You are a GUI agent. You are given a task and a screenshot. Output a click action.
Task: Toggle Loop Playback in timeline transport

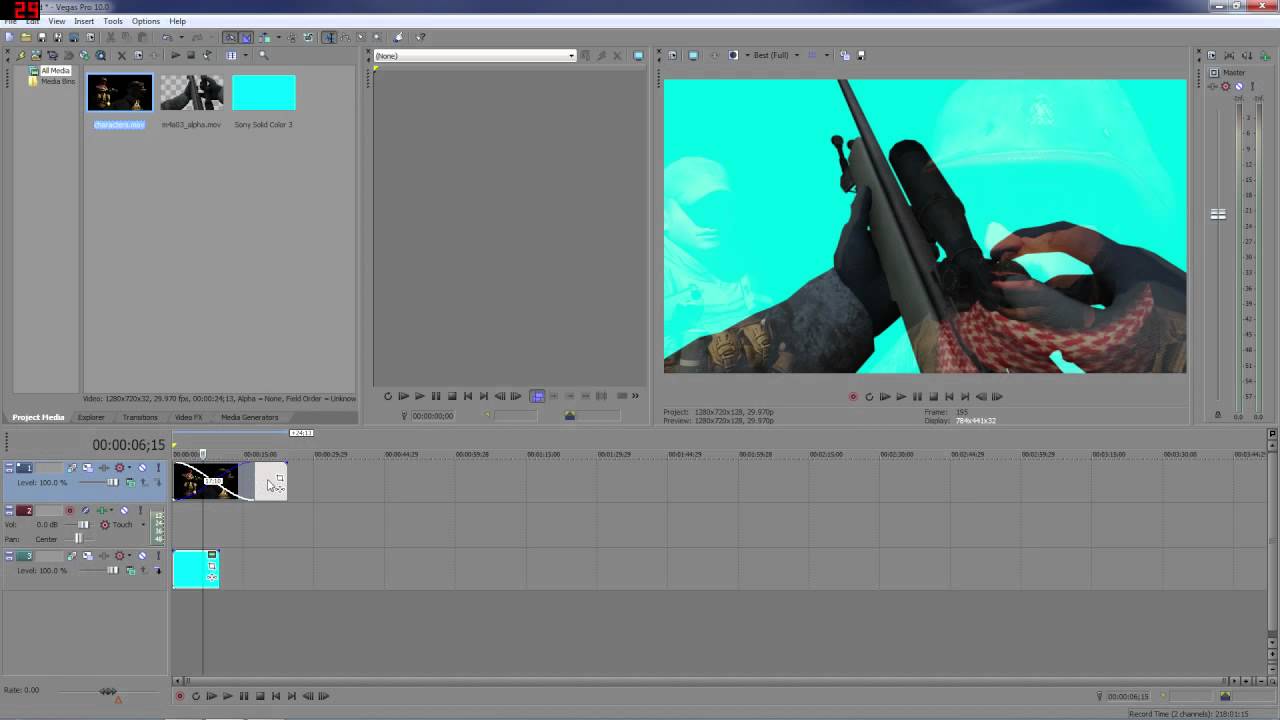pyautogui.click(x=195, y=696)
